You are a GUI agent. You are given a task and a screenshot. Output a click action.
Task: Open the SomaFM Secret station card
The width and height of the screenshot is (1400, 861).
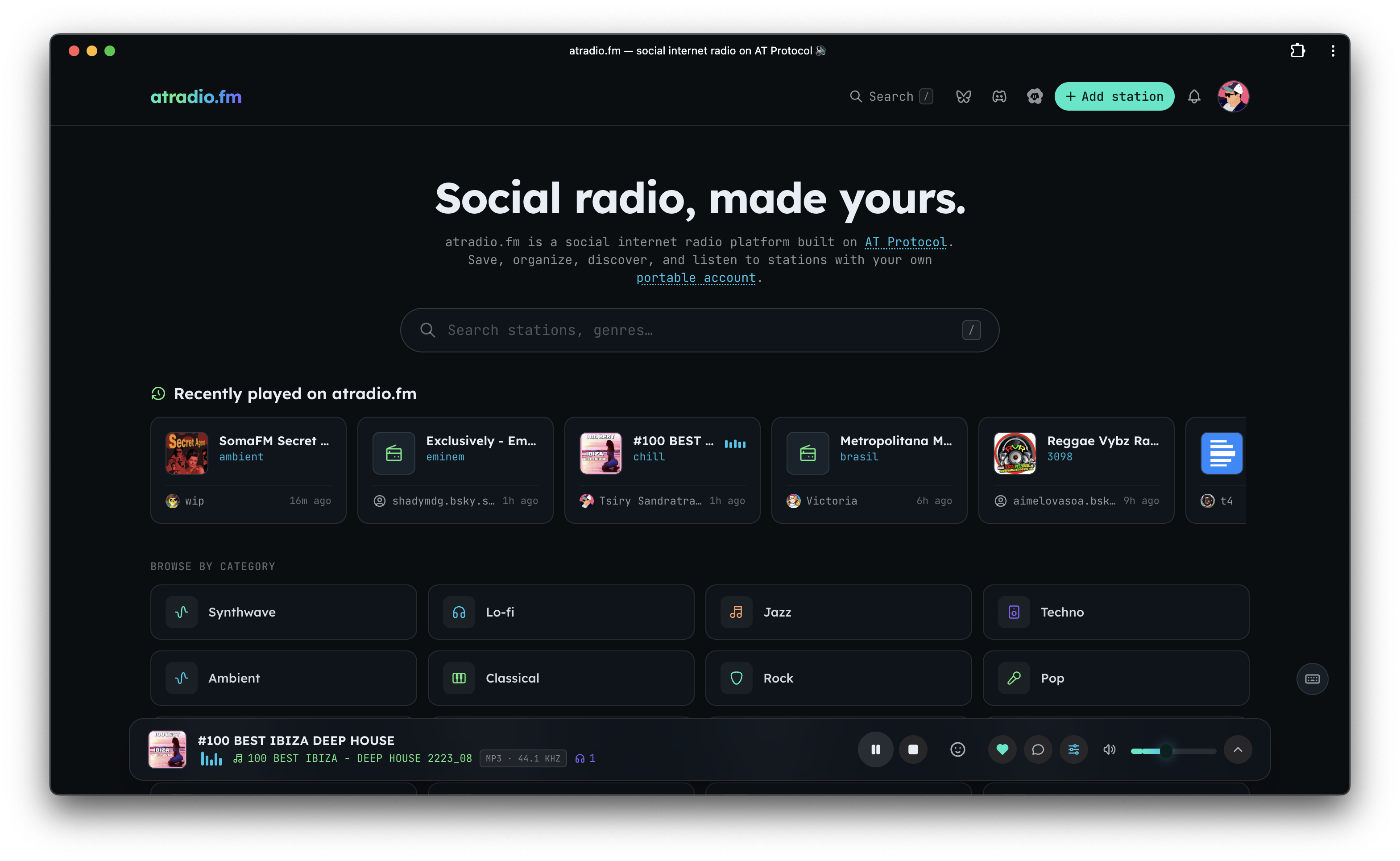pos(248,470)
